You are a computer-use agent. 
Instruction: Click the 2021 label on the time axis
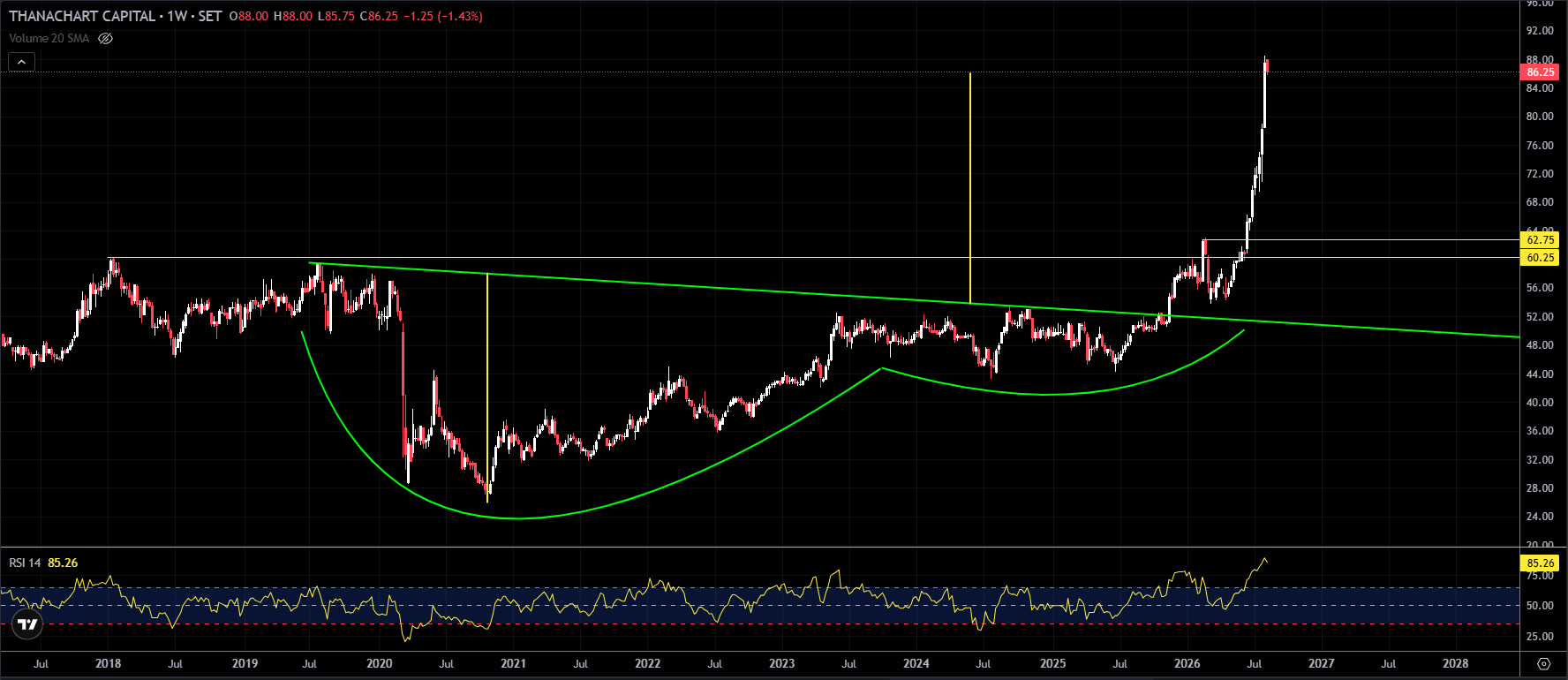tap(513, 663)
